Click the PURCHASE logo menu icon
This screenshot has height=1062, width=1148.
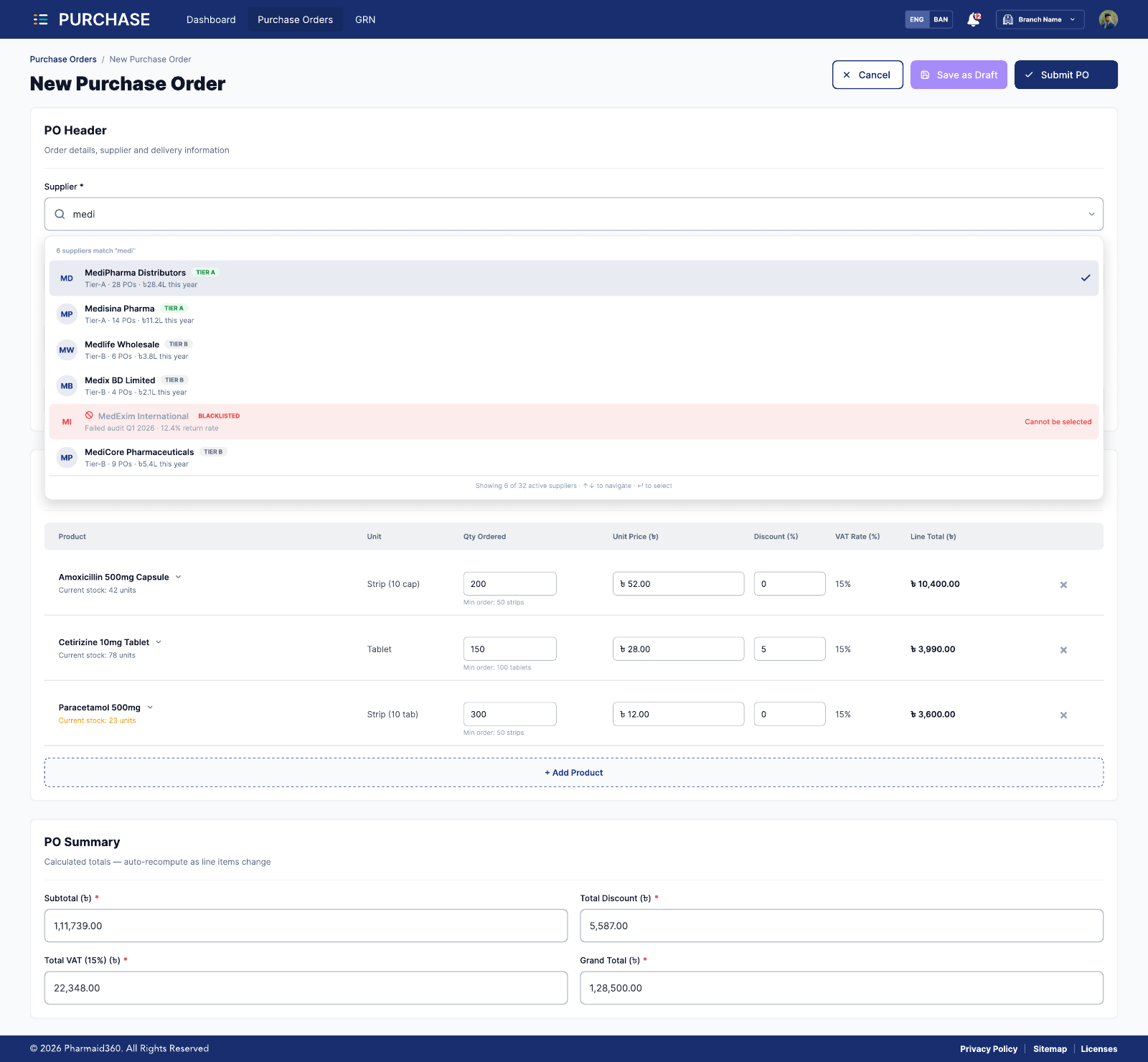click(40, 19)
